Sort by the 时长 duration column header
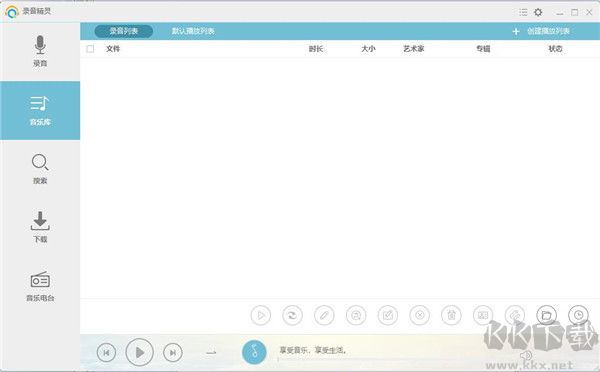The height and width of the screenshot is (372, 600). click(316, 49)
